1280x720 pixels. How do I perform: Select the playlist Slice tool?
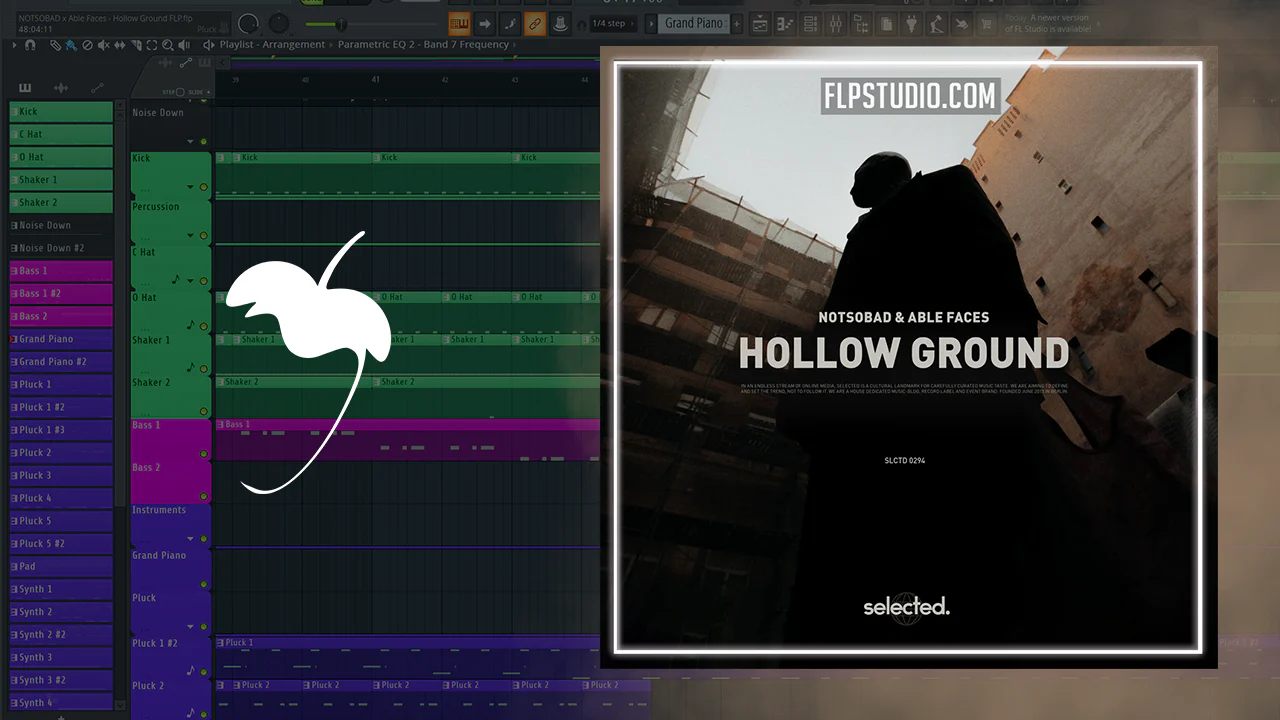pos(135,45)
